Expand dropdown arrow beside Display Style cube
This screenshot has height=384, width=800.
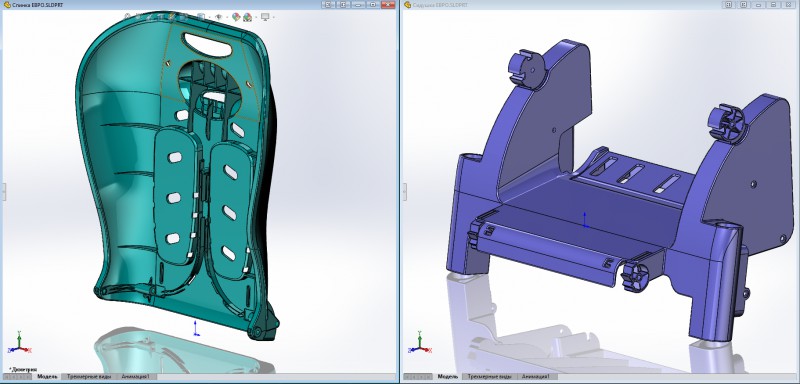210,17
